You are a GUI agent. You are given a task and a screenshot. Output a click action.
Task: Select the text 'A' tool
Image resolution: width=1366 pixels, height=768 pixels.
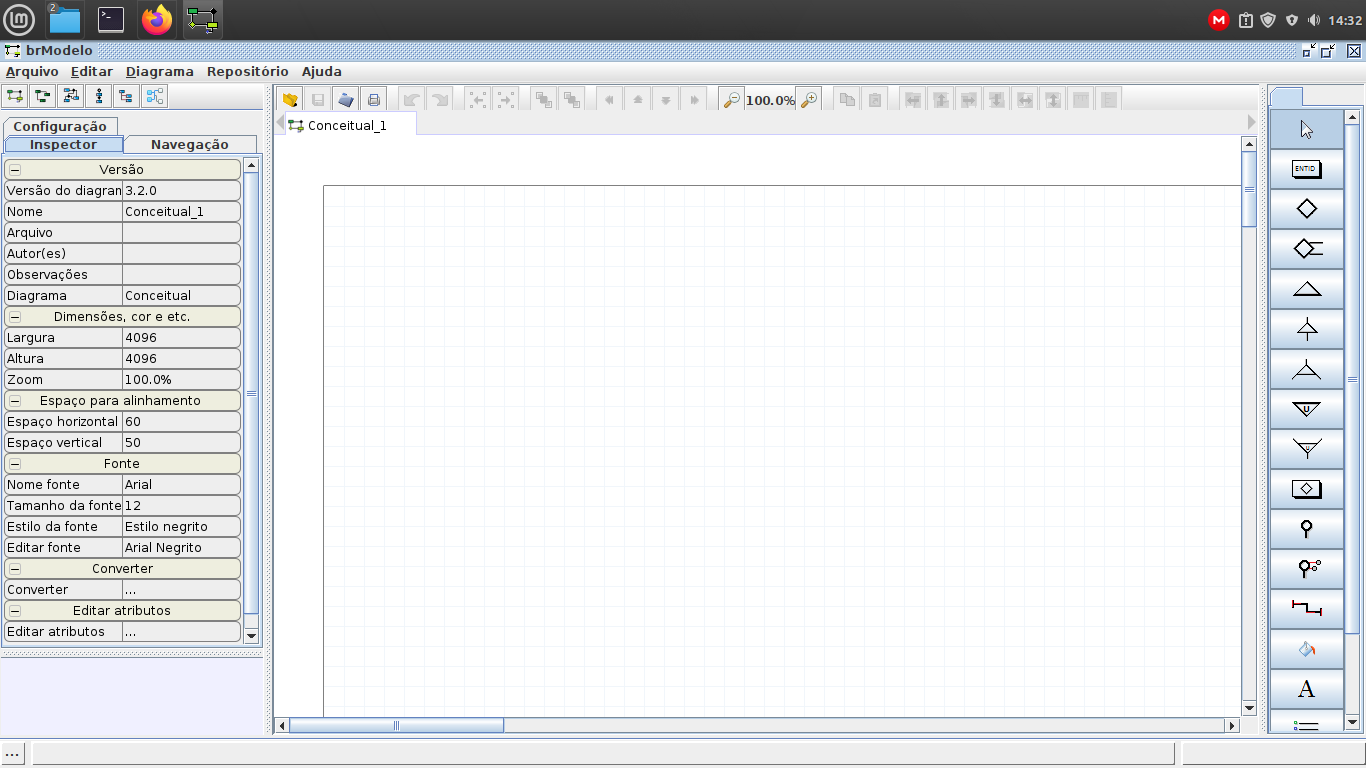coord(1306,689)
